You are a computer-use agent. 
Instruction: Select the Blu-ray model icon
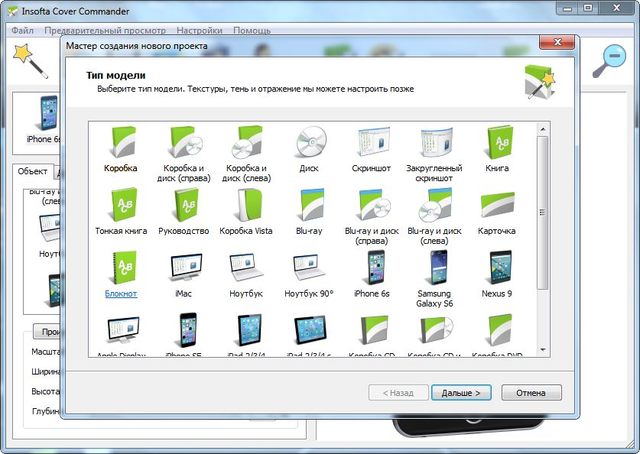point(310,205)
